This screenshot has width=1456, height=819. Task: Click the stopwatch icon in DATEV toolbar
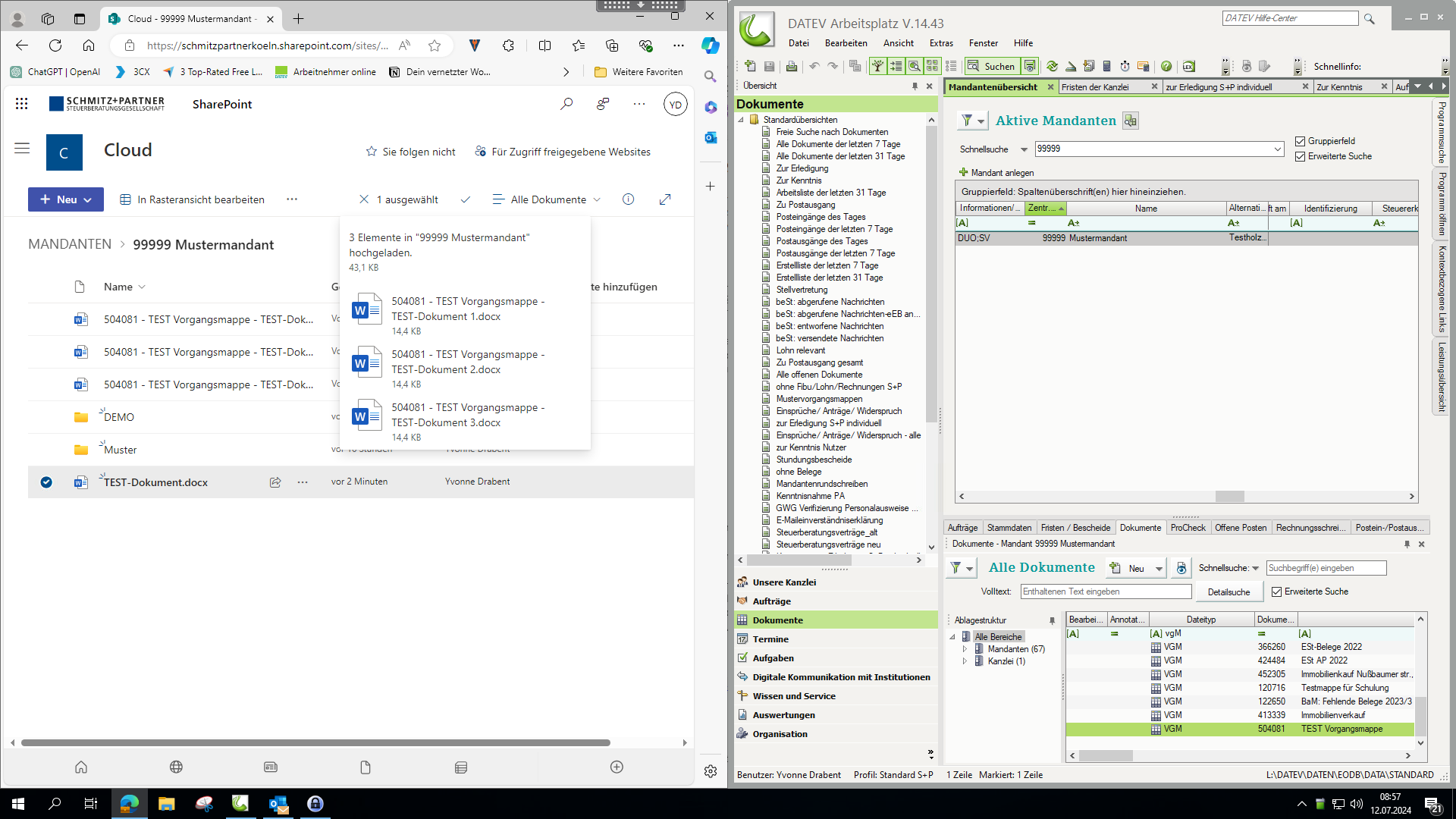point(1125,67)
